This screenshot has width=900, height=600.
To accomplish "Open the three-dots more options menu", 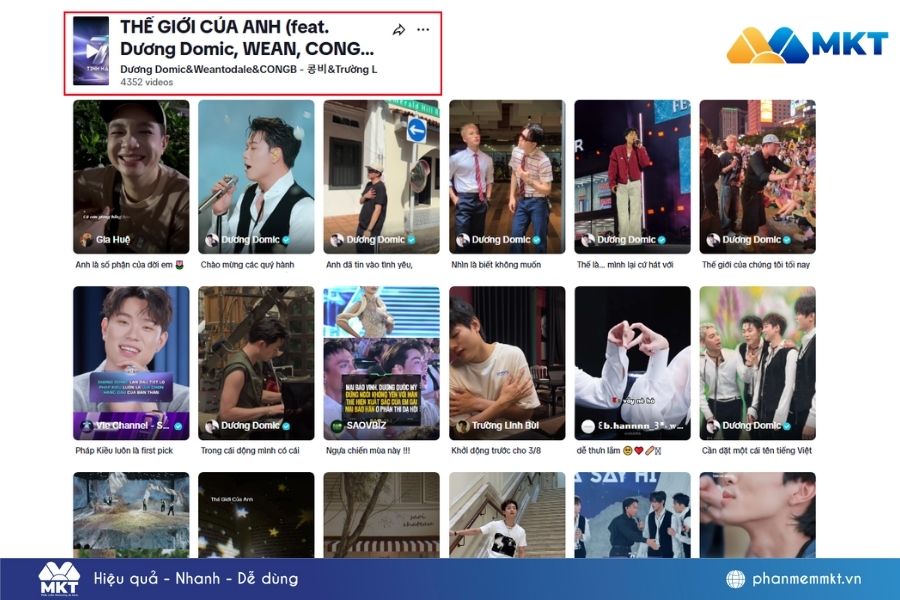I will point(423,29).
